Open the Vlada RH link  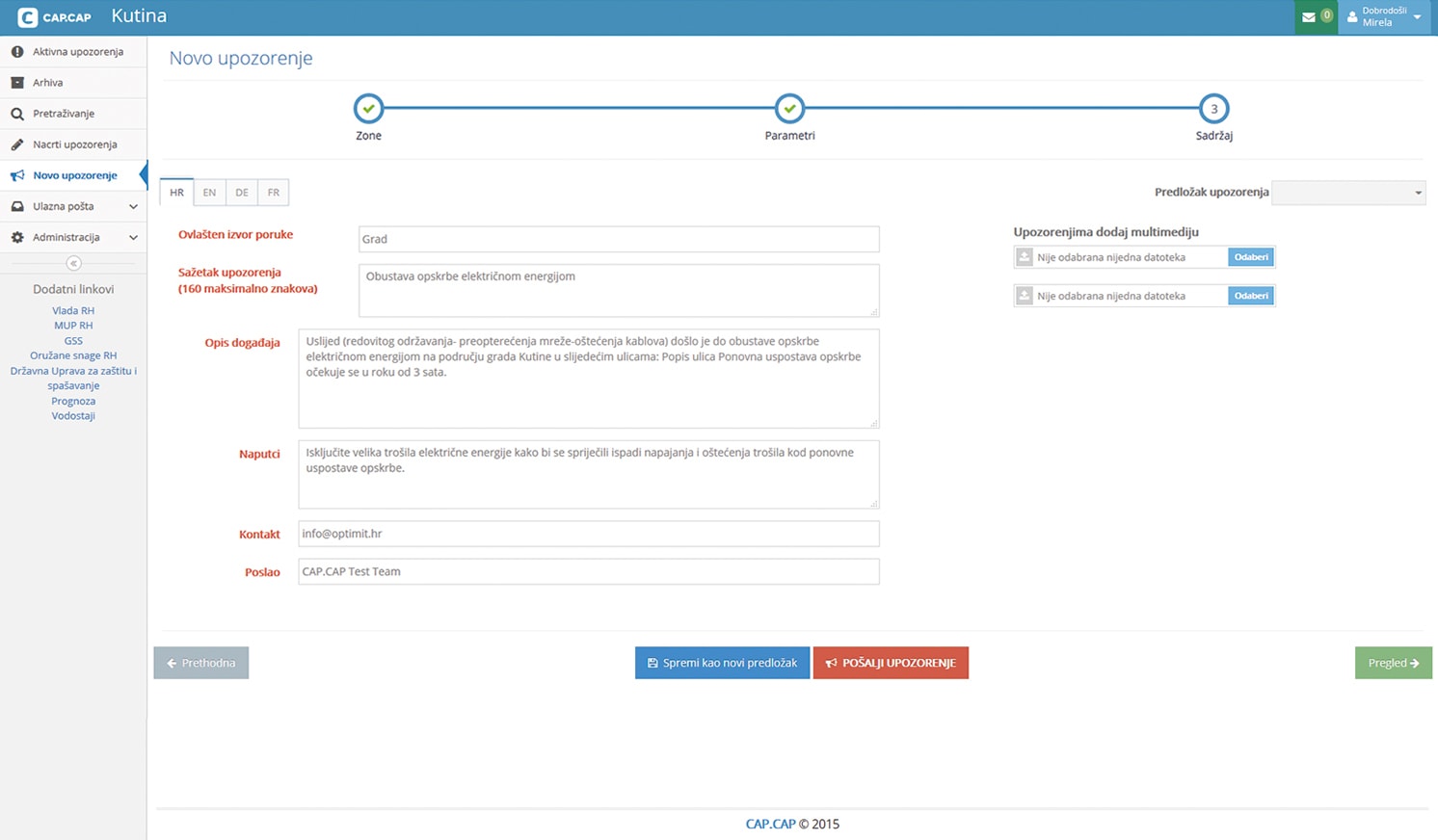[x=73, y=311]
